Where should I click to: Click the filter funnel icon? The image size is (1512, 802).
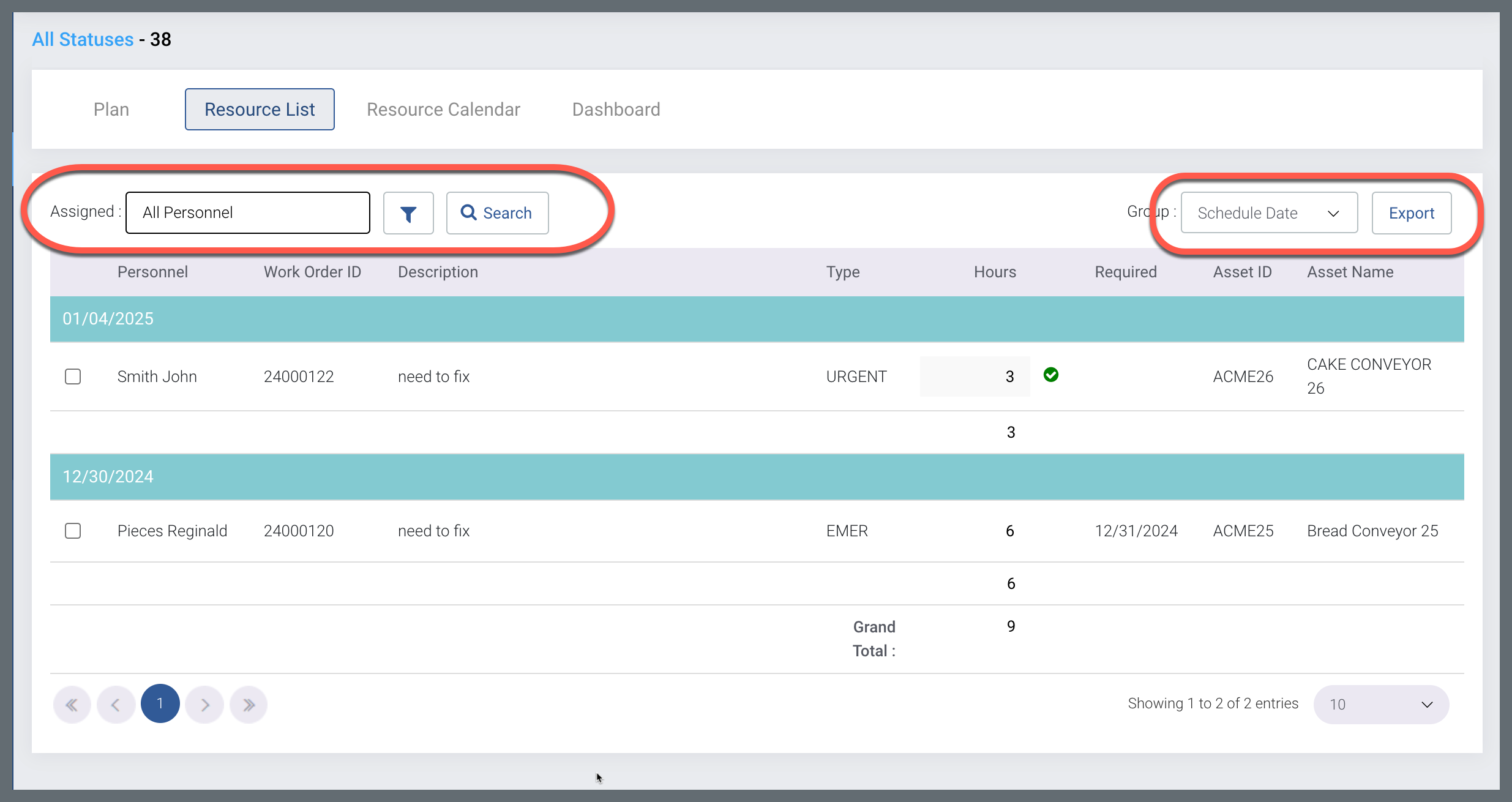tap(408, 213)
